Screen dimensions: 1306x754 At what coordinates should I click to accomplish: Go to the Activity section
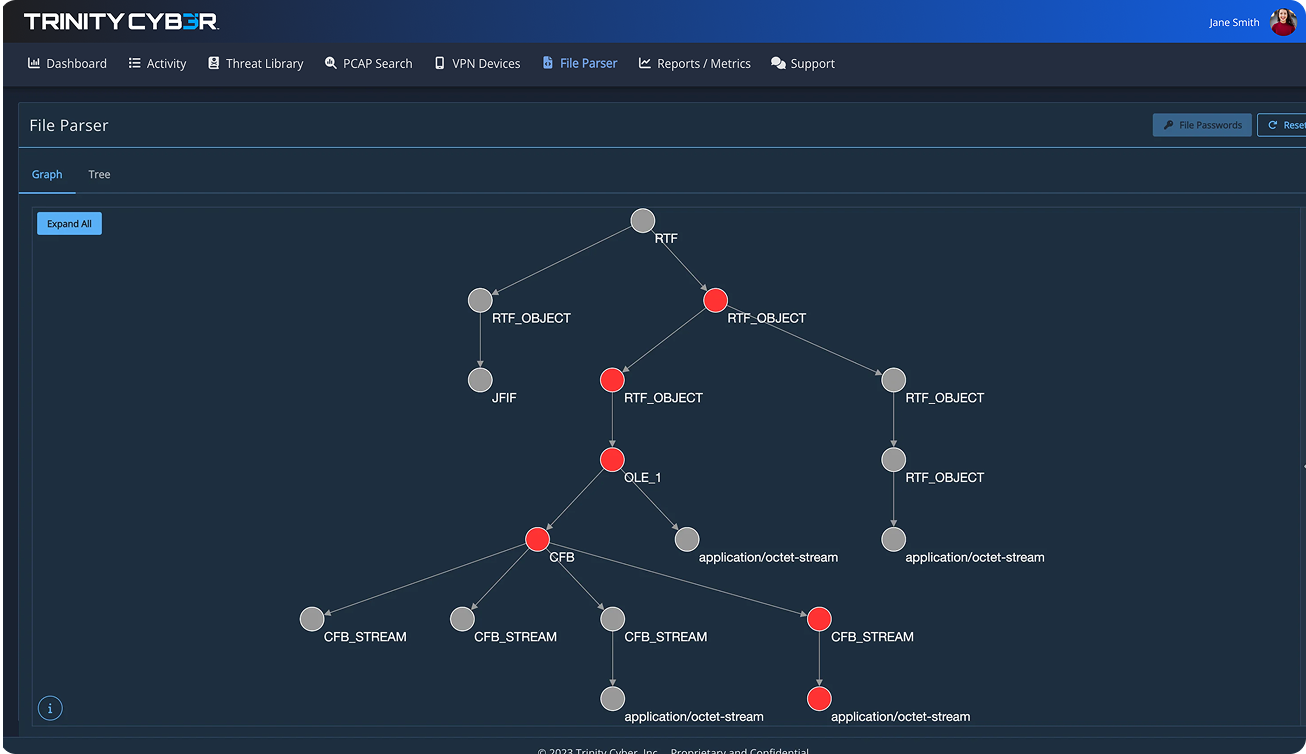[157, 63]
